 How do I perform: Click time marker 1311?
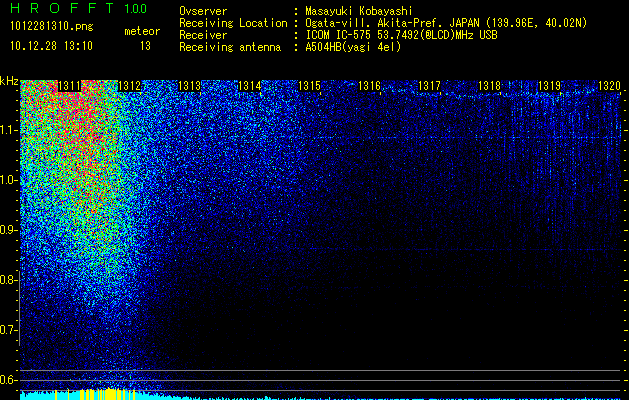point(69,86)
